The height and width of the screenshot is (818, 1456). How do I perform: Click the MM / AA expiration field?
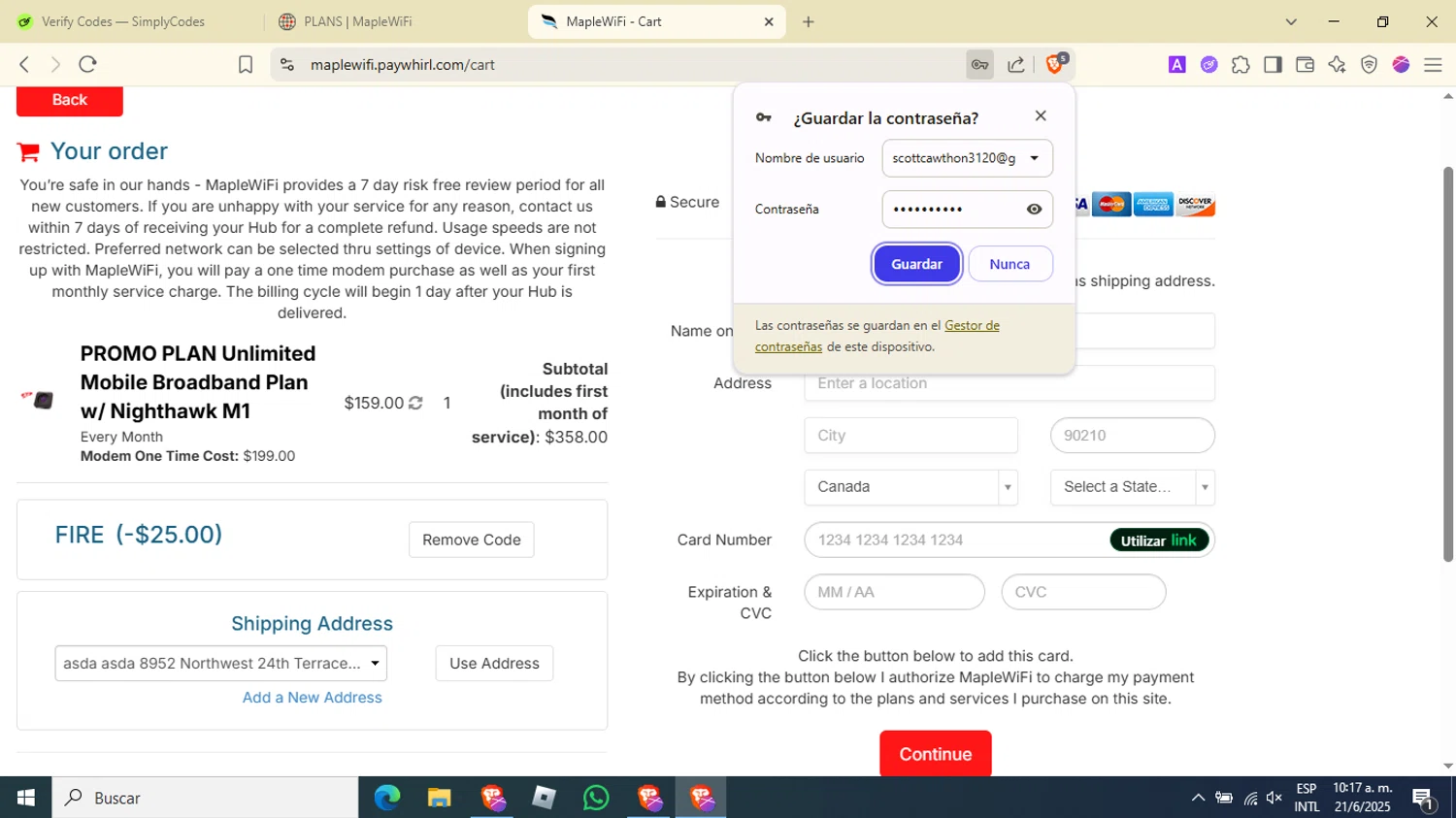[895, 592]
